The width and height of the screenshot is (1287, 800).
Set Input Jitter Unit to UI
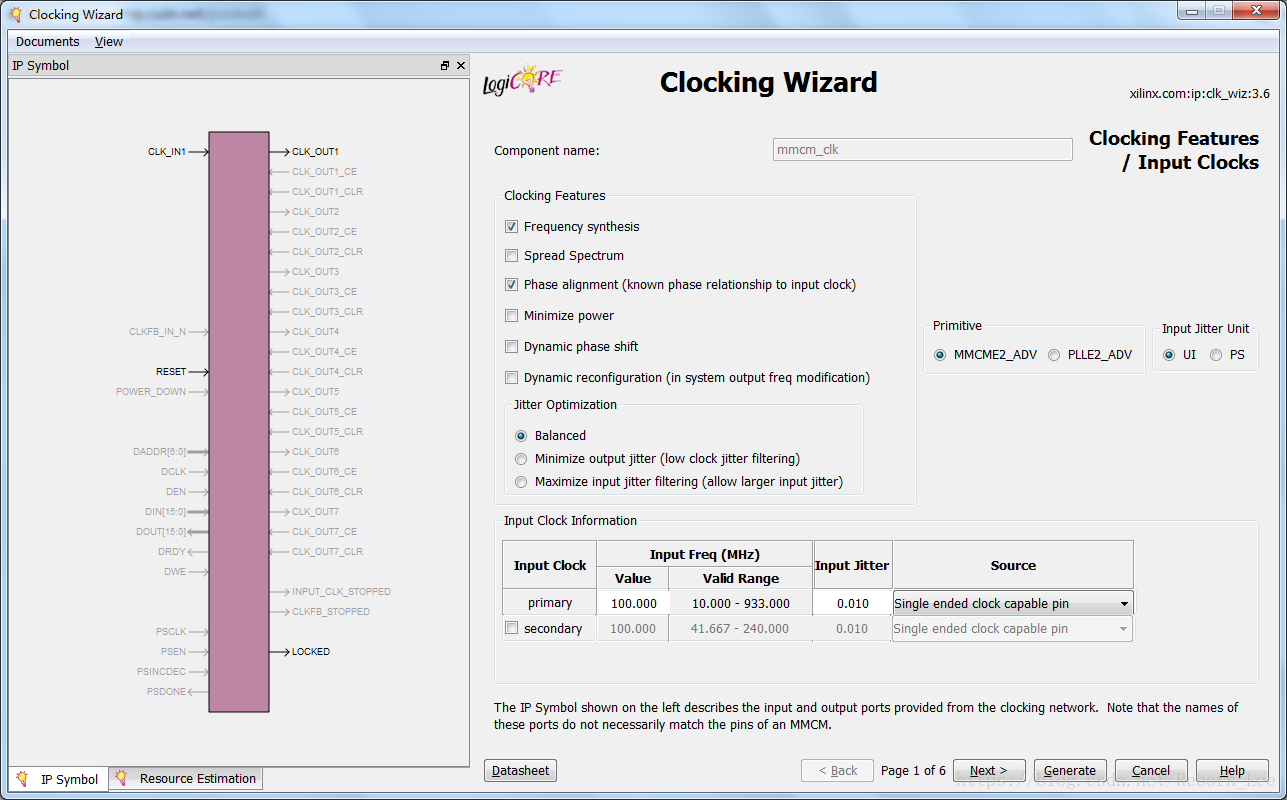[1169, 355]
